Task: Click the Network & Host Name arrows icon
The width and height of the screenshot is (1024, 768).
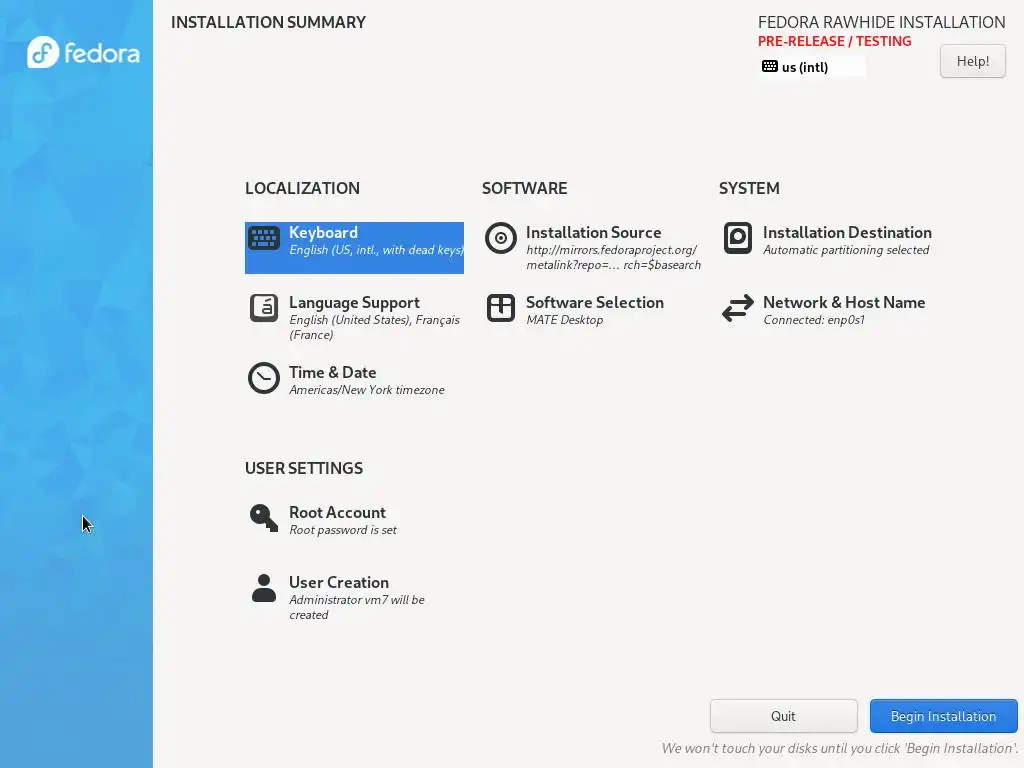Action: [738, 308]
